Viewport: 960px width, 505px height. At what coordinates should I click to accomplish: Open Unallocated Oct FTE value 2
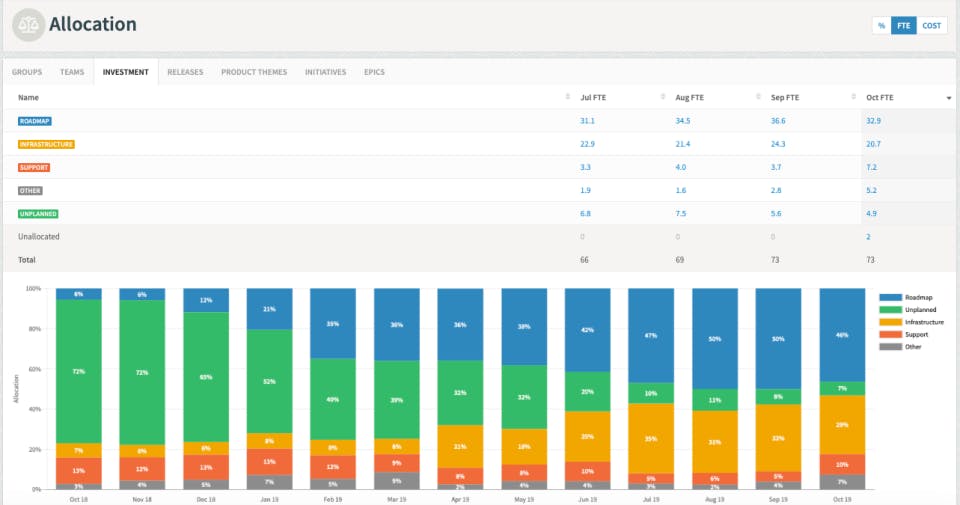(x=868, y=237)
